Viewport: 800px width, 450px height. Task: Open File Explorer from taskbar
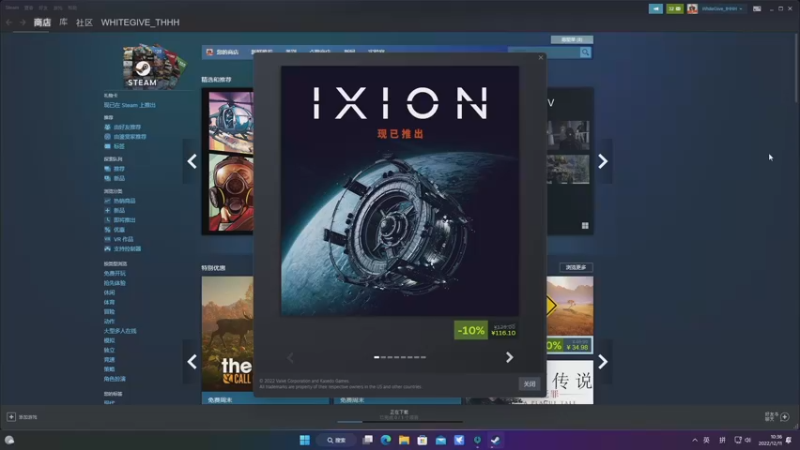(x=404, y=440)
